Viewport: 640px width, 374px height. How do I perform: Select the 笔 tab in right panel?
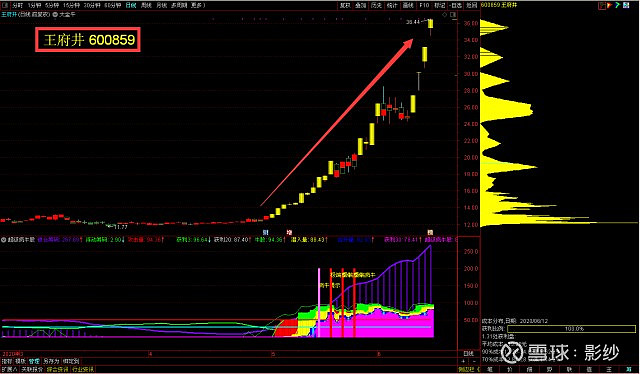(x=490, y=369)
